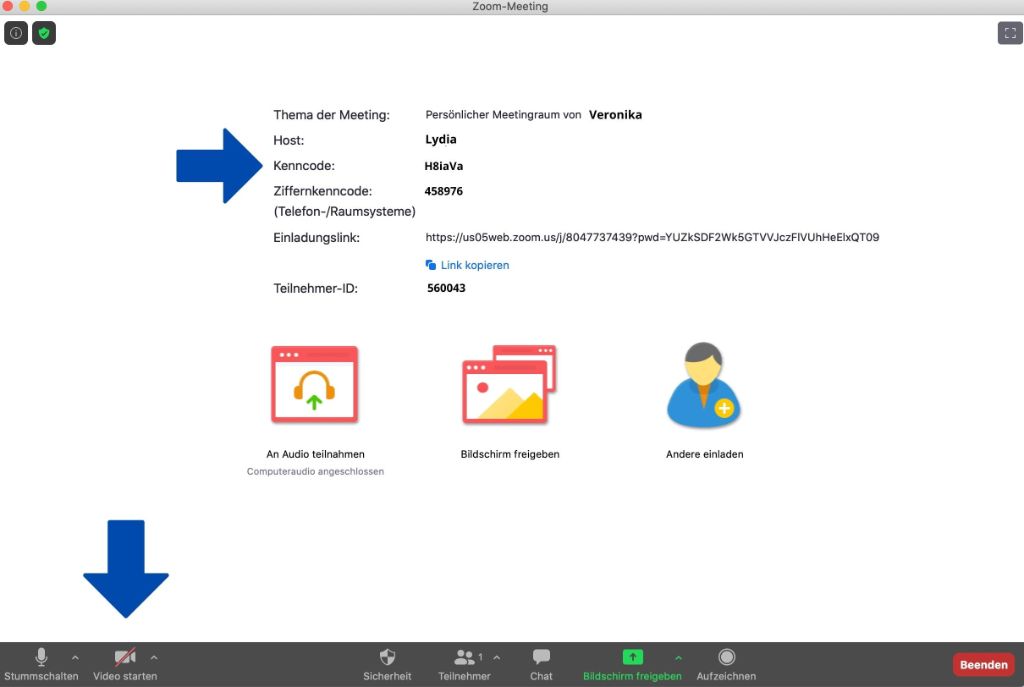1024x687 pixels.
Task: Click the Kenncode value H8iaVa
Action: click(443, 166)
